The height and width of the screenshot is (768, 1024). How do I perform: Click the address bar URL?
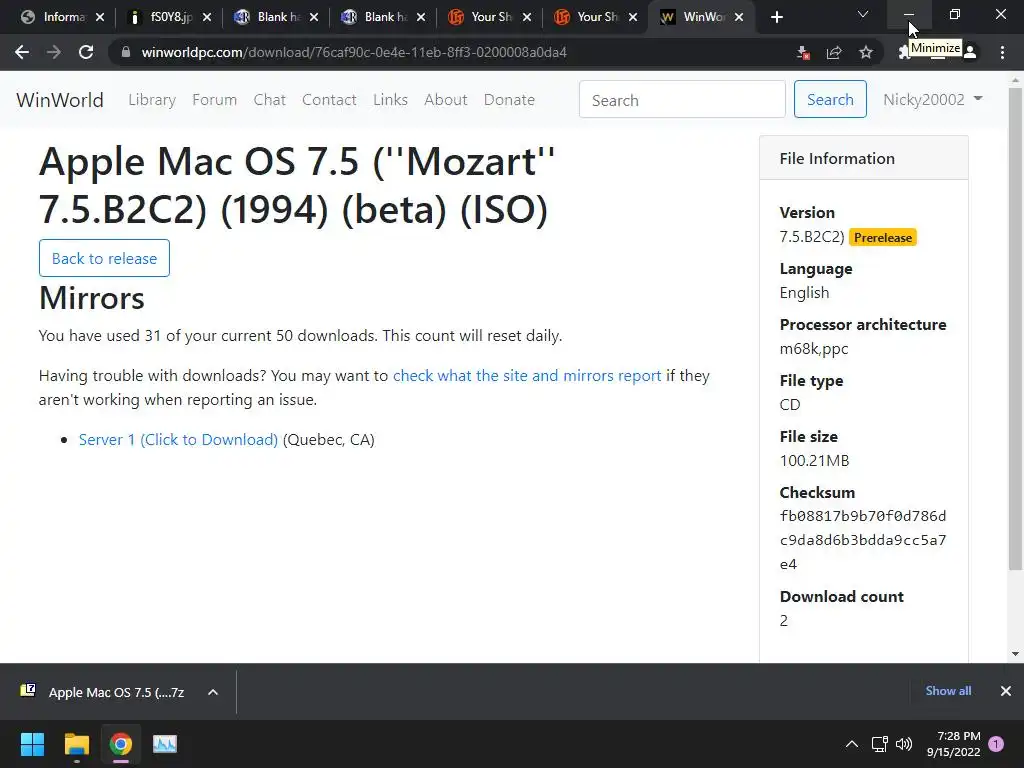(354, 52)
